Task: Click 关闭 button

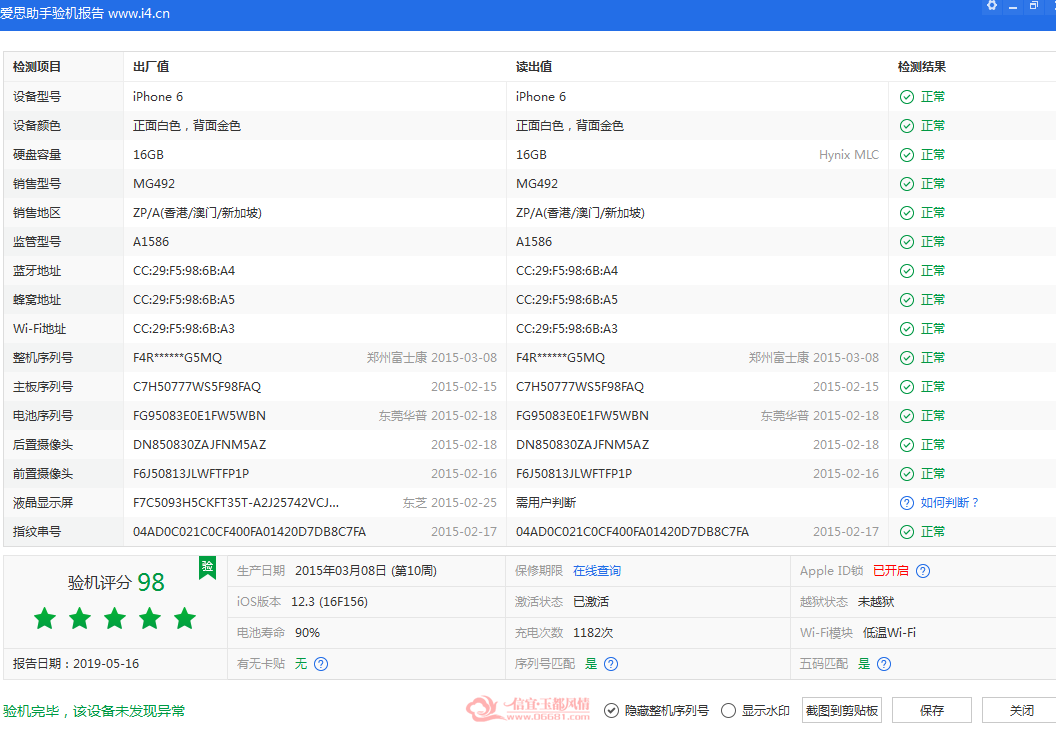Action: coord(1021,710)
